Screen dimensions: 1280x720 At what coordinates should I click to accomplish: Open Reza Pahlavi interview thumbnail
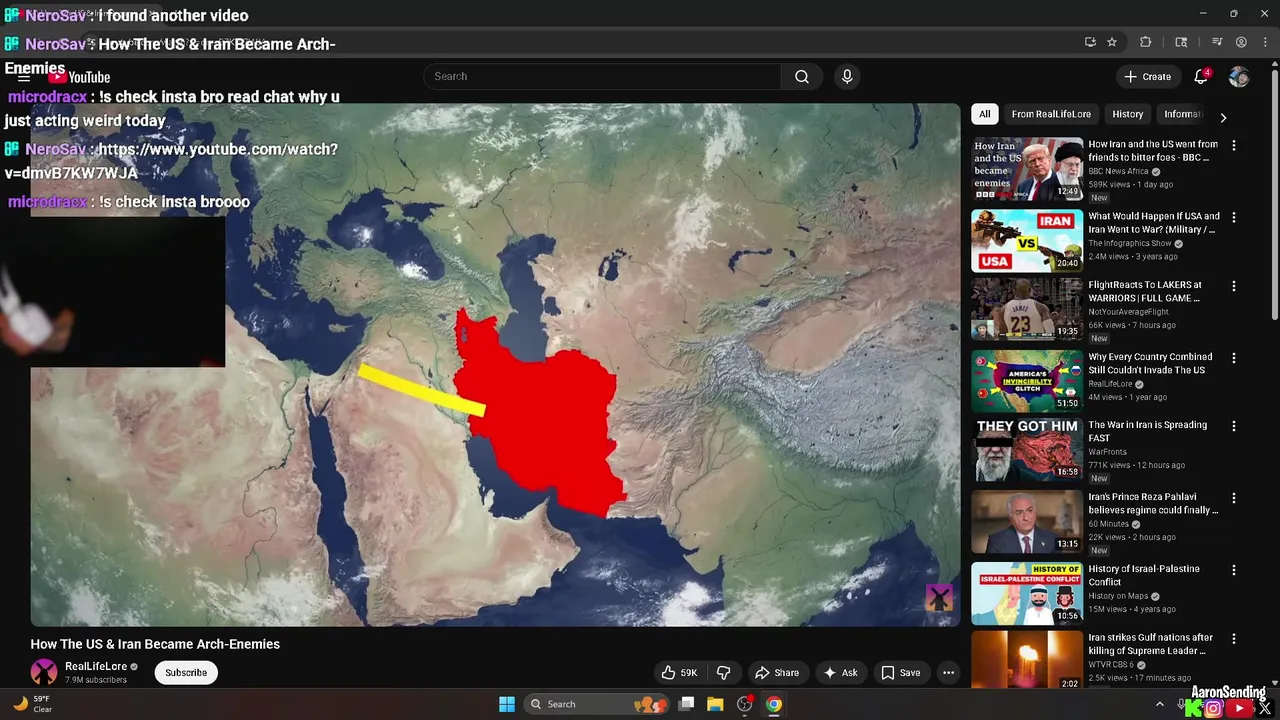coord(1027,522)
